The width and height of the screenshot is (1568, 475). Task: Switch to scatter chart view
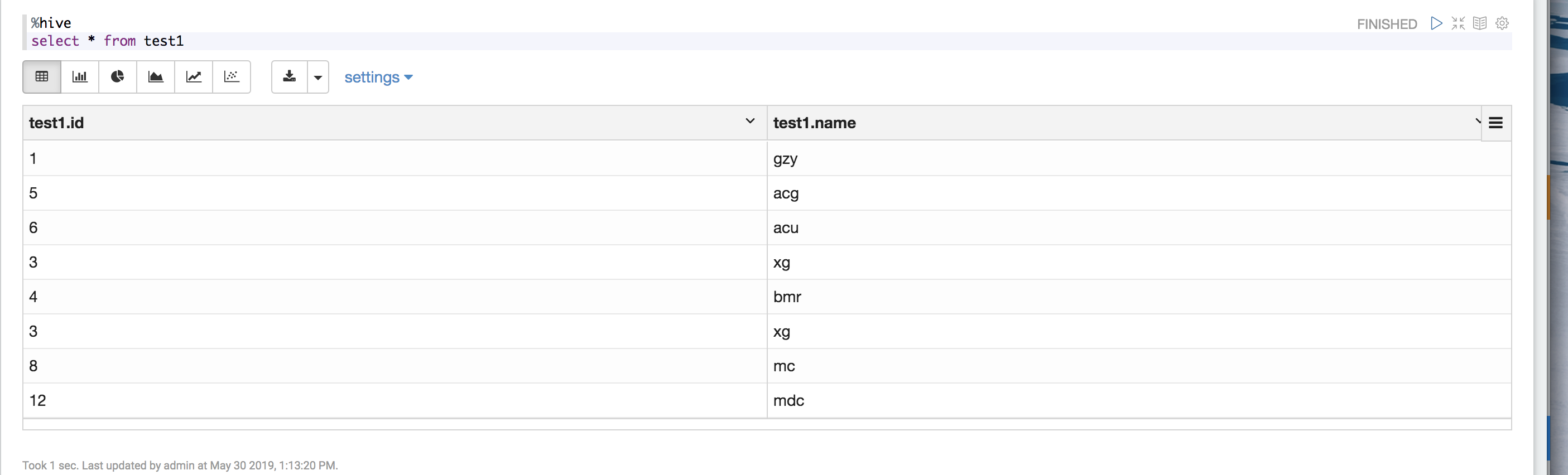(x=232, y=76)
